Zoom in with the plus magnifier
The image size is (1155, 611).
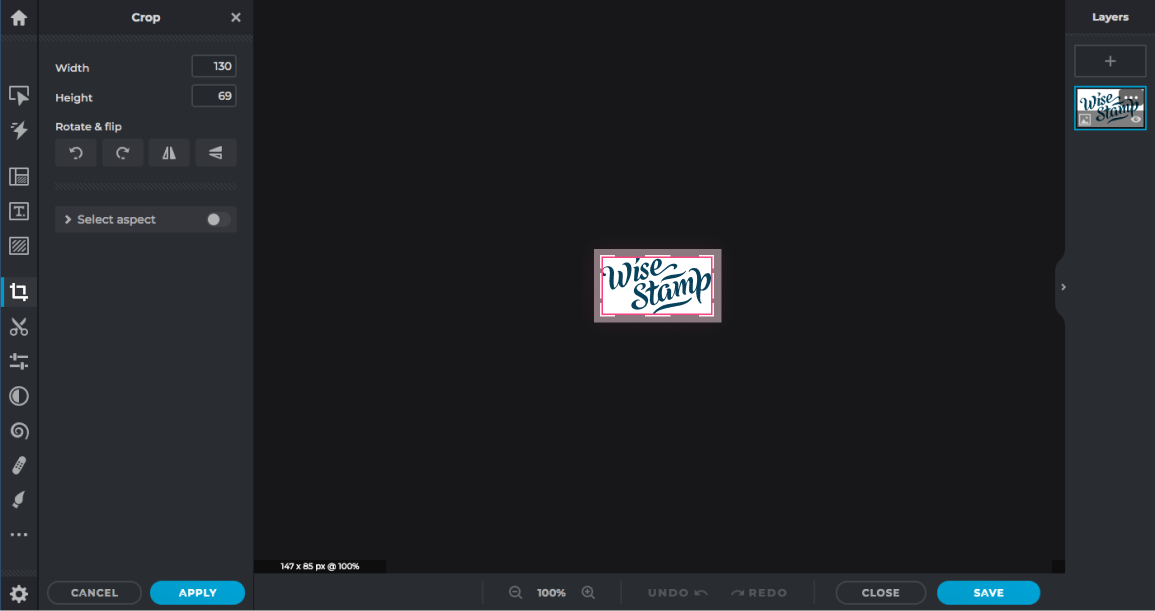(588, 593)
